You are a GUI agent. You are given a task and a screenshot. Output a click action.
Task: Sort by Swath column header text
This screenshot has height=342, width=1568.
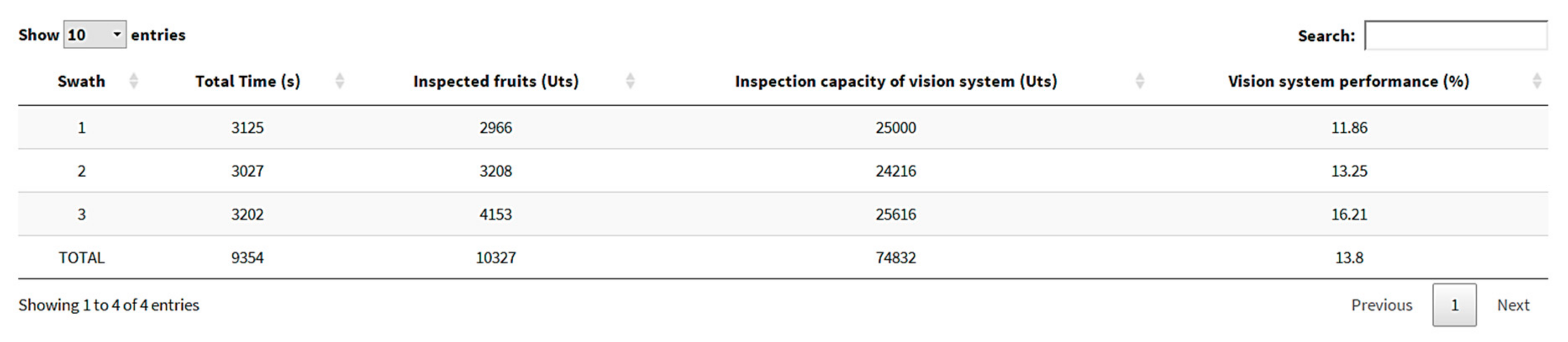[81, 81]
